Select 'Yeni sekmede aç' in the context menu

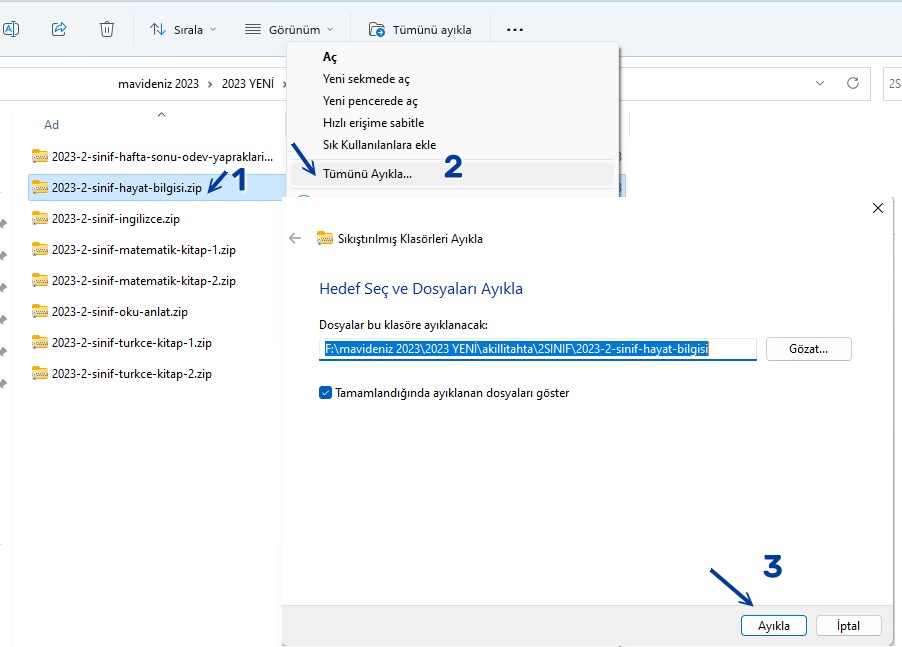366,79
